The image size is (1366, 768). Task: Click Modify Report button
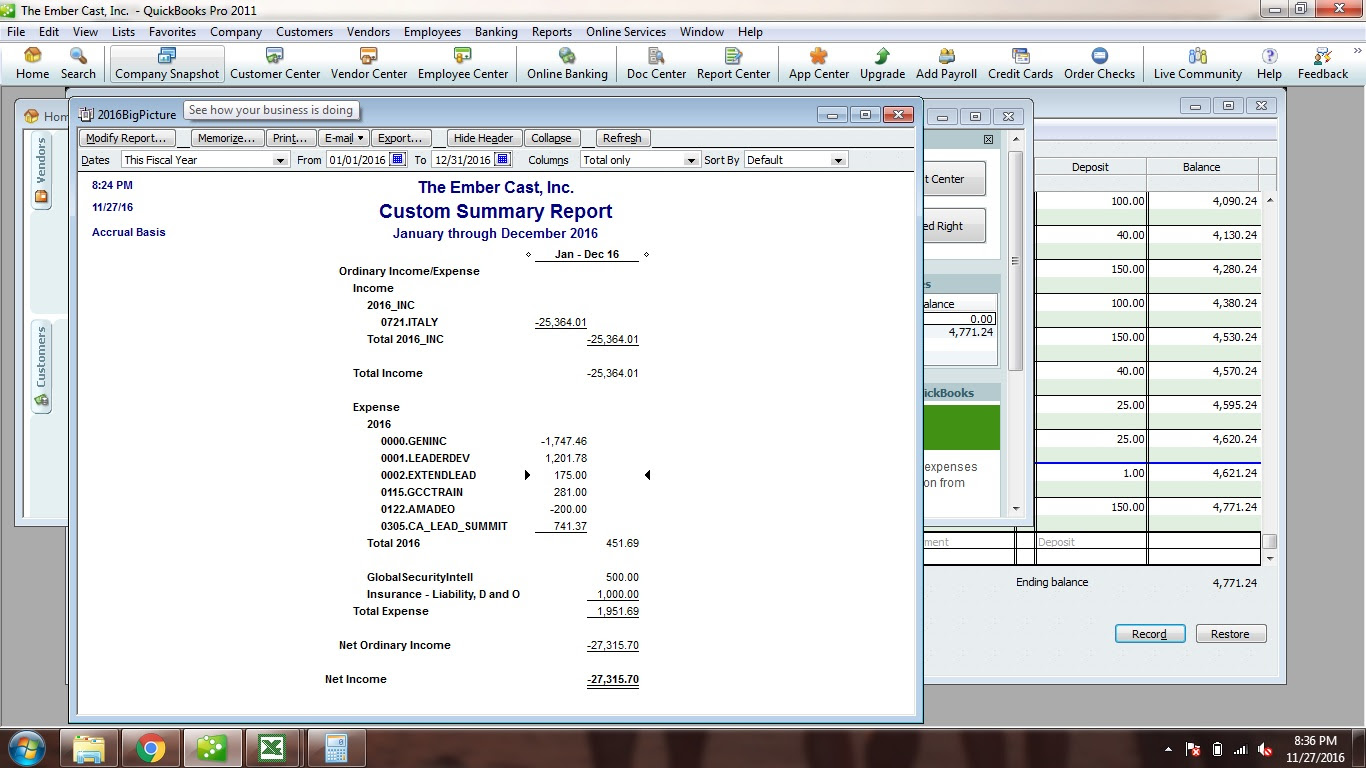coord(126,138)
